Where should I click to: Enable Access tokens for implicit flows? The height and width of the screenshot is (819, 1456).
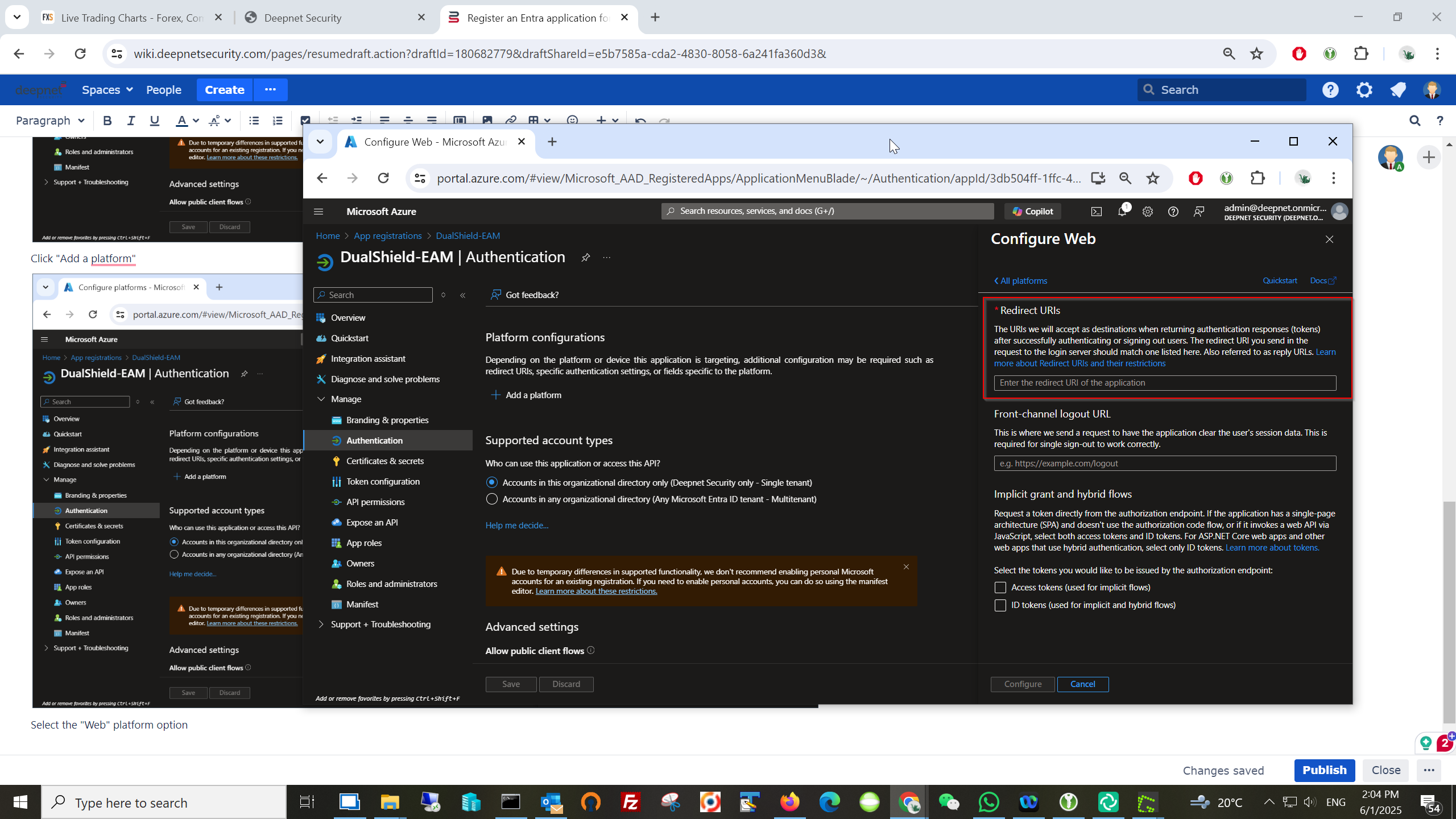click(1000, 588)
